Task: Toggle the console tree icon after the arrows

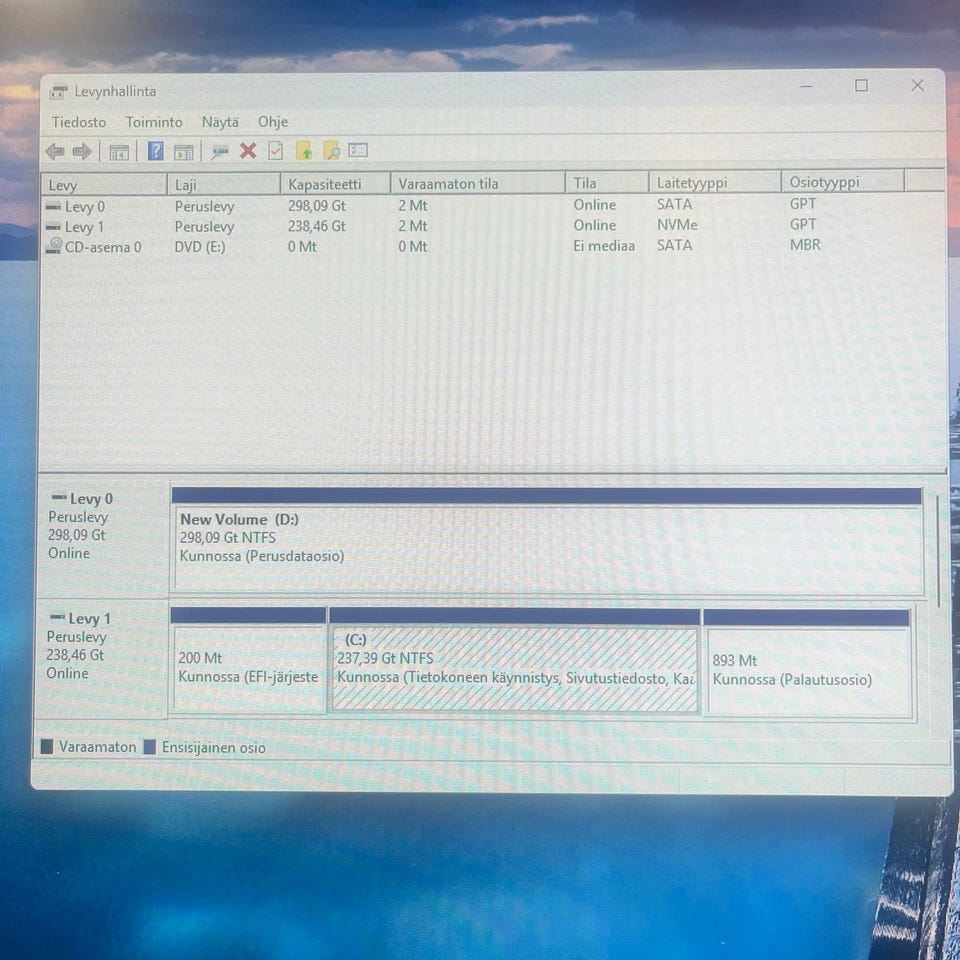Action: tap(119, 151)
